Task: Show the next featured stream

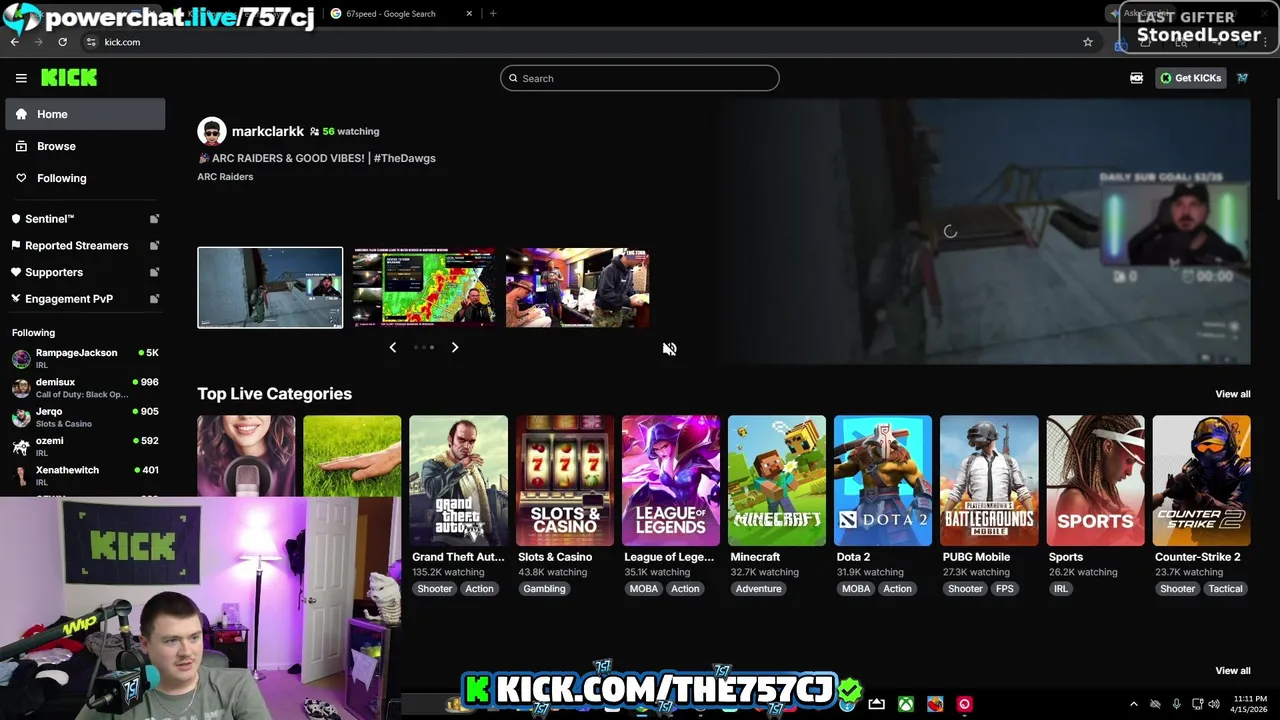Action: tap(454, 347)
